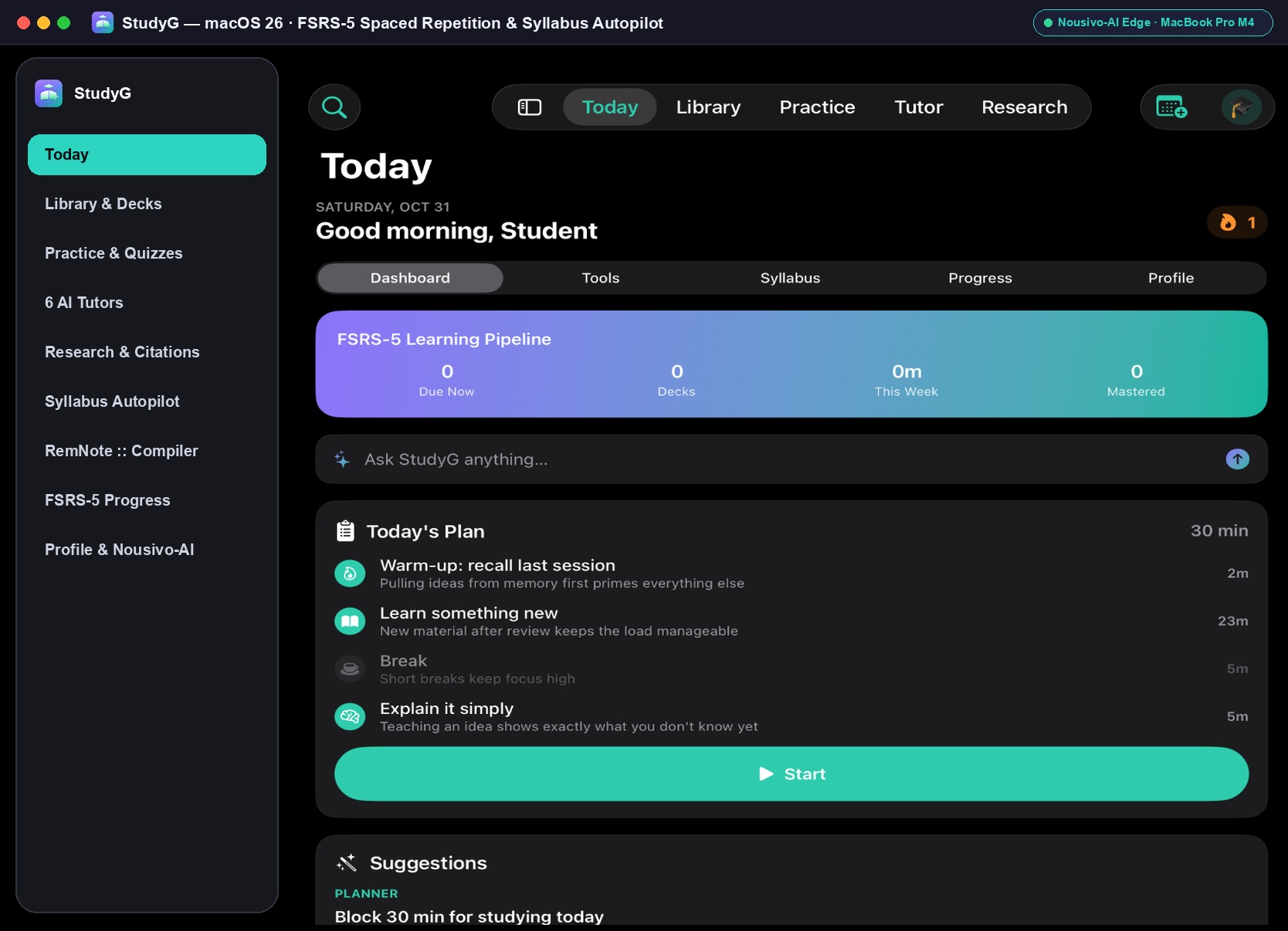Click the Warm-up: recall last session row

(791, 574)
